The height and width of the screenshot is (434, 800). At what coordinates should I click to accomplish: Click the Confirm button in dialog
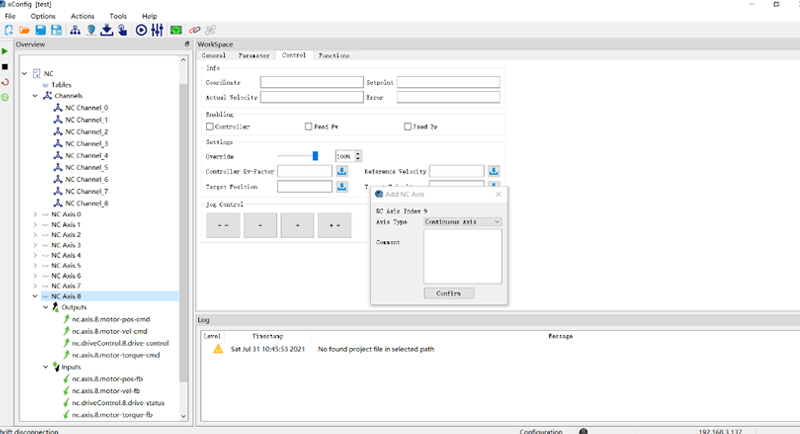(448, 293)
